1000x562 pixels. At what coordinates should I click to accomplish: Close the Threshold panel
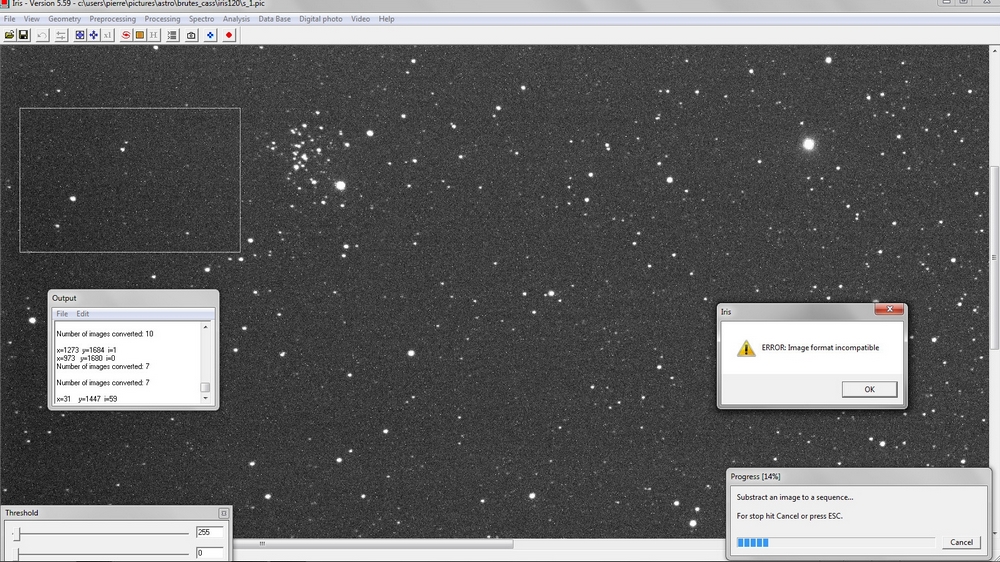(x=223, y=513)
